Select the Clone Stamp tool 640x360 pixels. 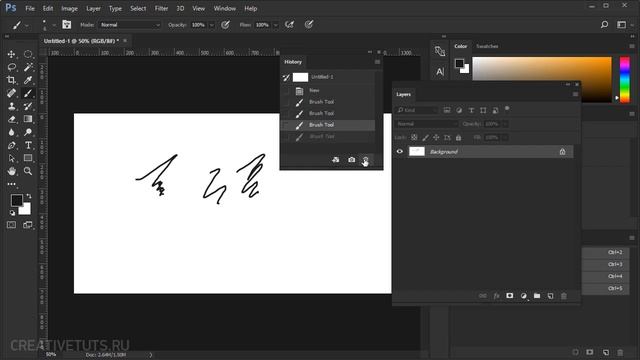tap(11, 106)
